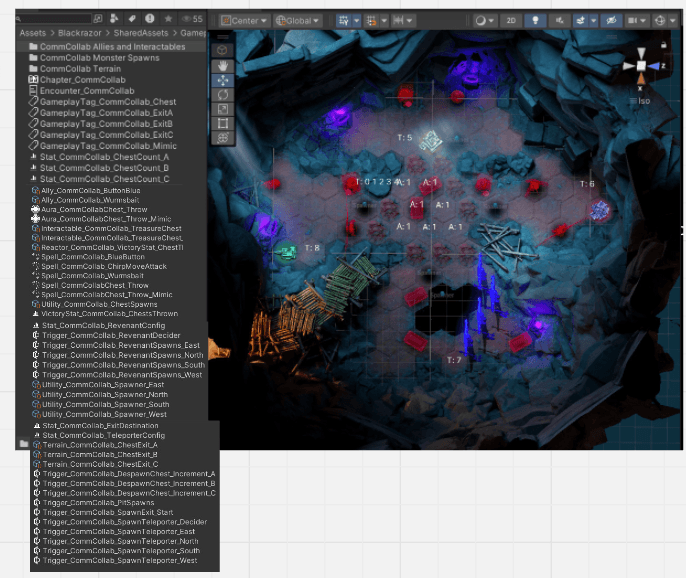
Task: Select the Encounter_CommCollab asset
Action: [x=87, y=91]
